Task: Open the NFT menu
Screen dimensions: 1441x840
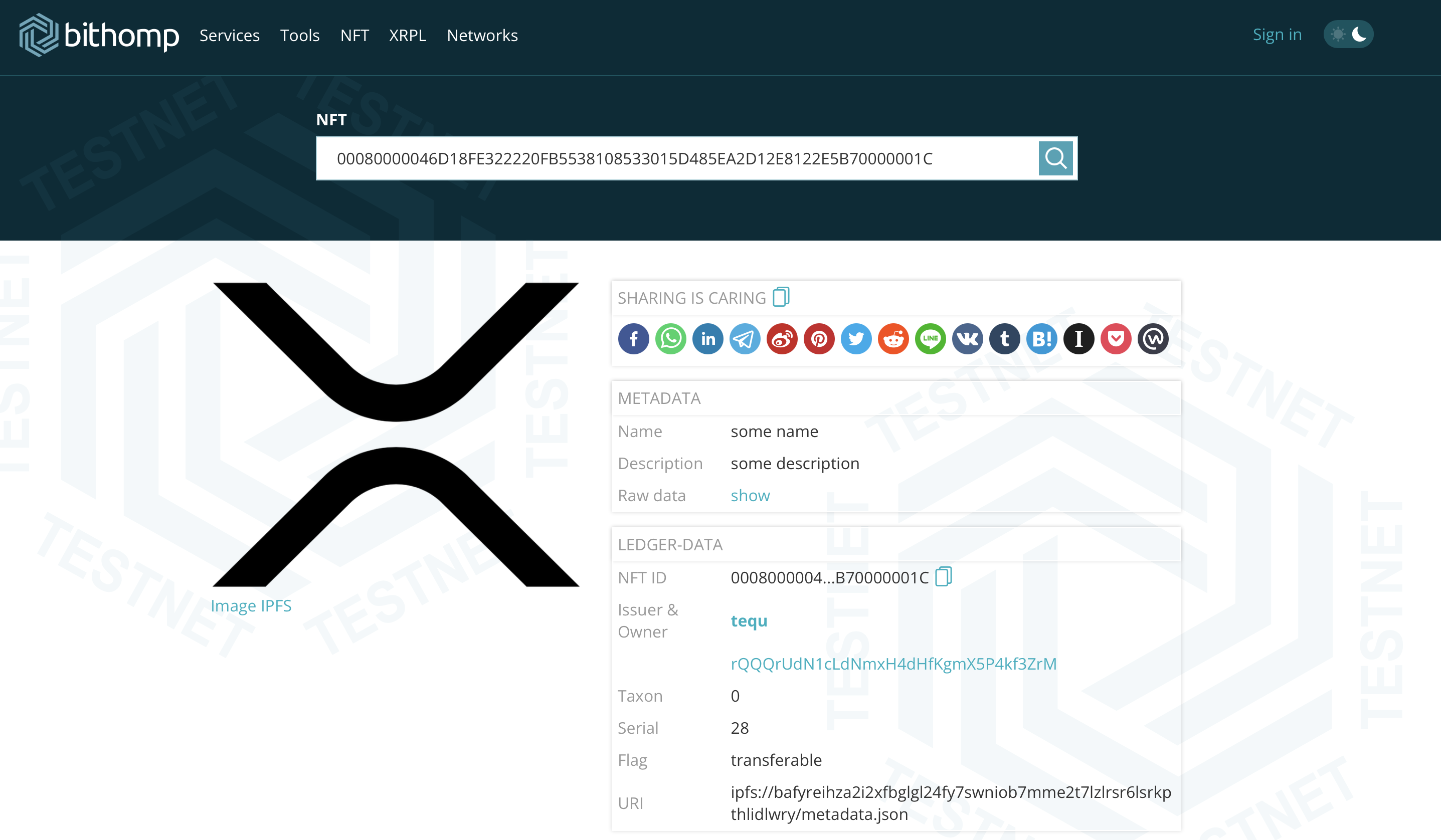Action: [354, 36]
